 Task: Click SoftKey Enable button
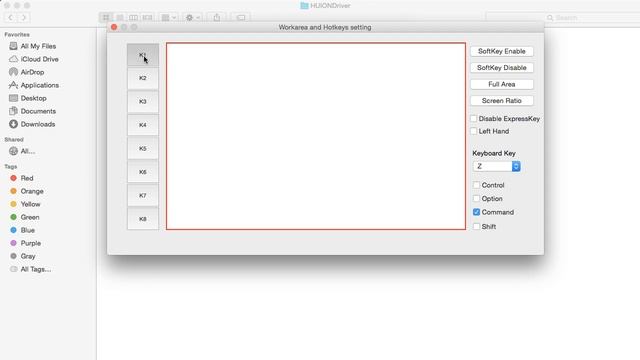click(502, 51)
